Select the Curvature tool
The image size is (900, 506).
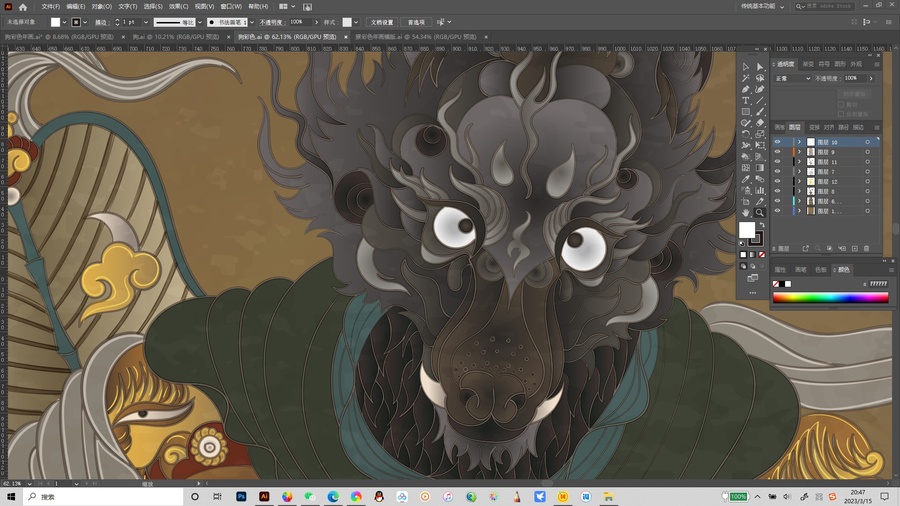coord(760,89)
